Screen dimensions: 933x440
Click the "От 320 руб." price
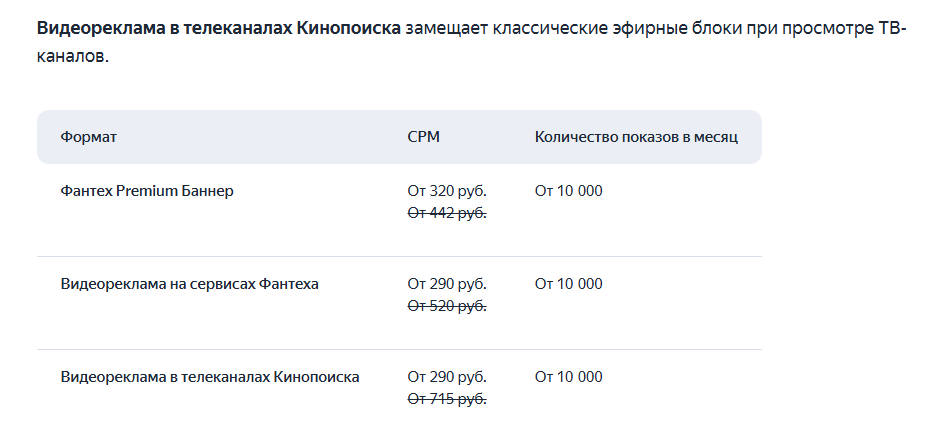point(447,191)
